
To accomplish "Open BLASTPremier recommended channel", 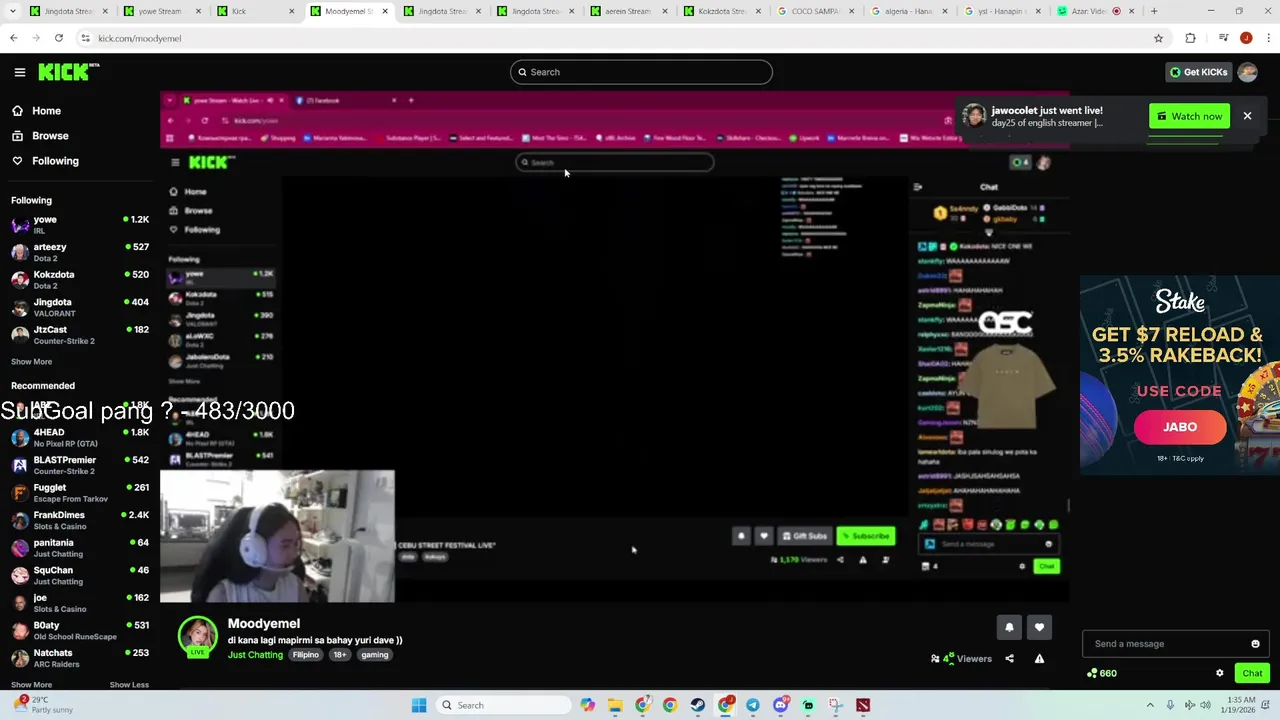I will click(x=80, y=465).
